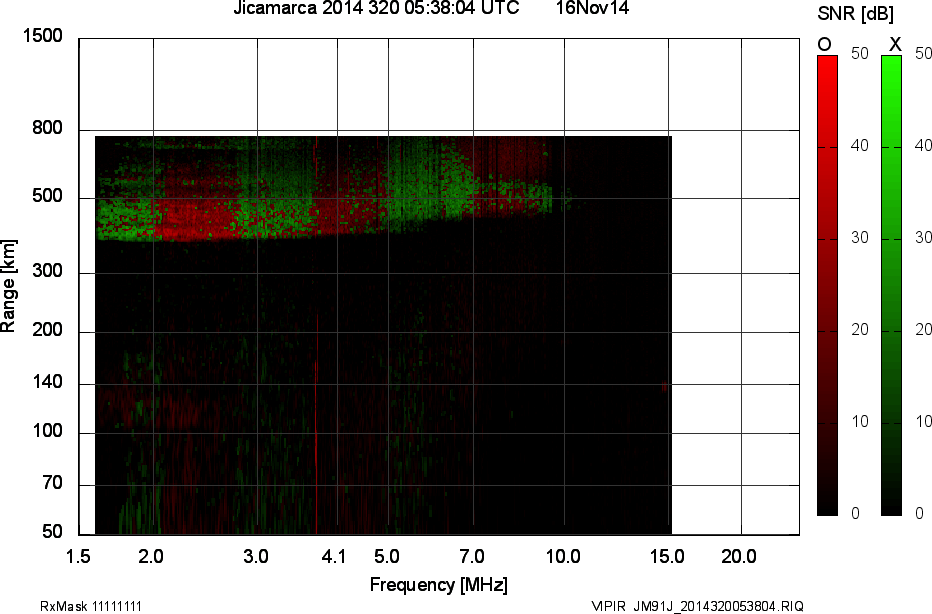Click the 40 label beside red O color bar
The height and width of the screenshot is (614, 932).
point(860,146)
